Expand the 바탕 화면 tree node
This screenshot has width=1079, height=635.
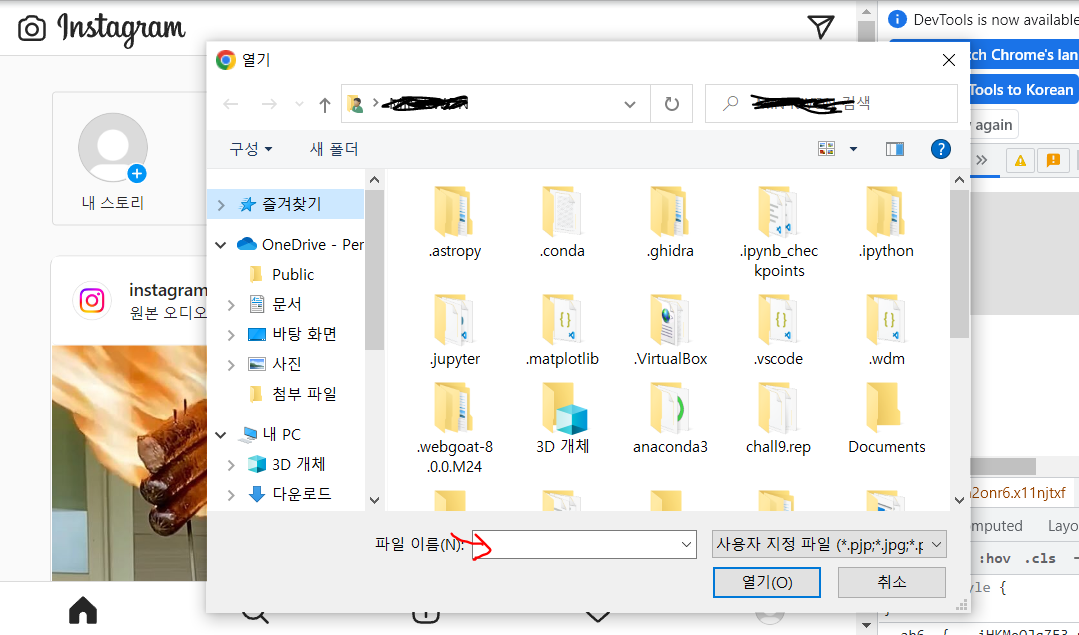point(231,334)
